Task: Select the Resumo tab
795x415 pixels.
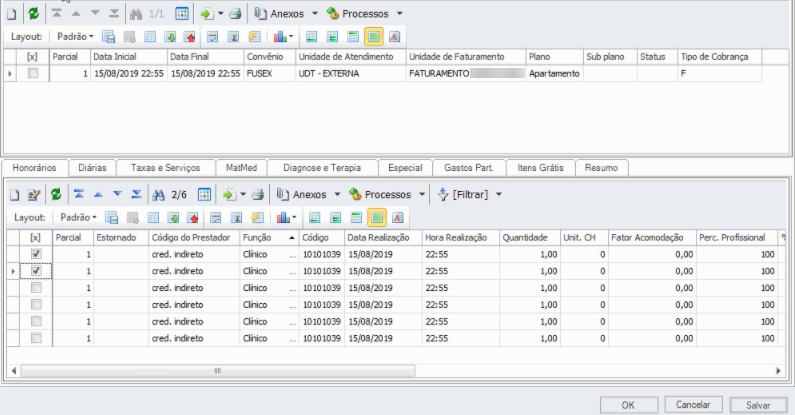Action: click(601, 168)
